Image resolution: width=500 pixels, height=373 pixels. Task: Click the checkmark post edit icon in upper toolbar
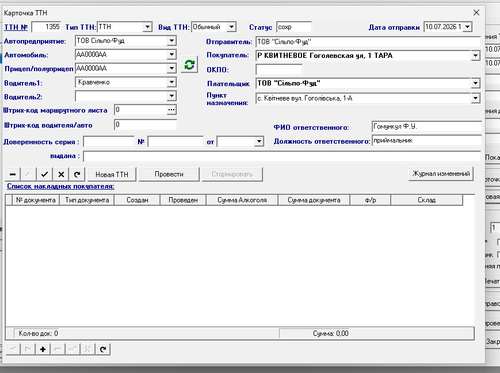45,174
